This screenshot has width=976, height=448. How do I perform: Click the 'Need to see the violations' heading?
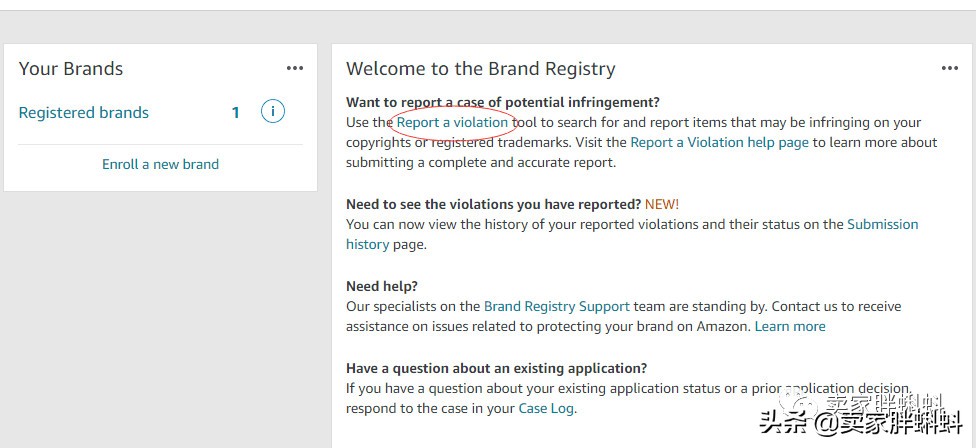pos(493,204)
